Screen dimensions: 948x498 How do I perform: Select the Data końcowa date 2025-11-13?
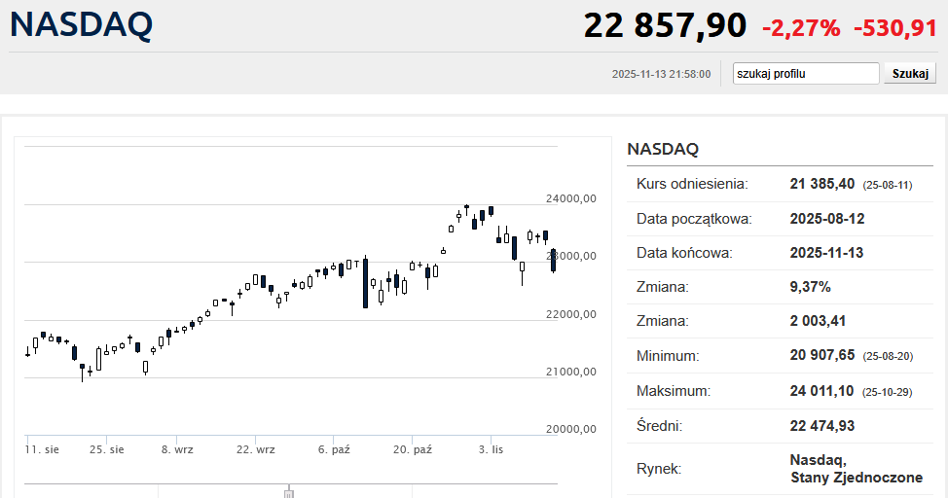[826, 253]
